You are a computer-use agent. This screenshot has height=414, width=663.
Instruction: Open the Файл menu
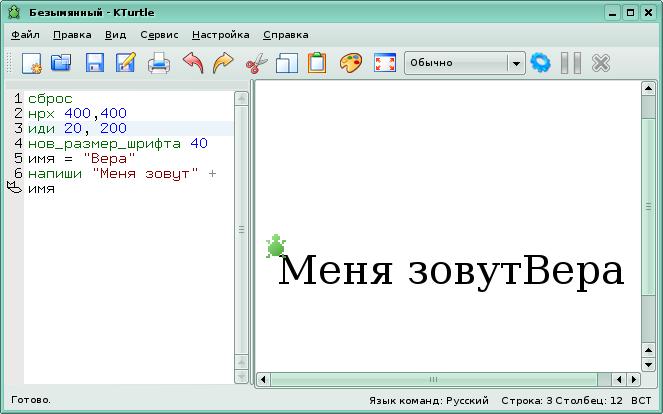[25, 34]
